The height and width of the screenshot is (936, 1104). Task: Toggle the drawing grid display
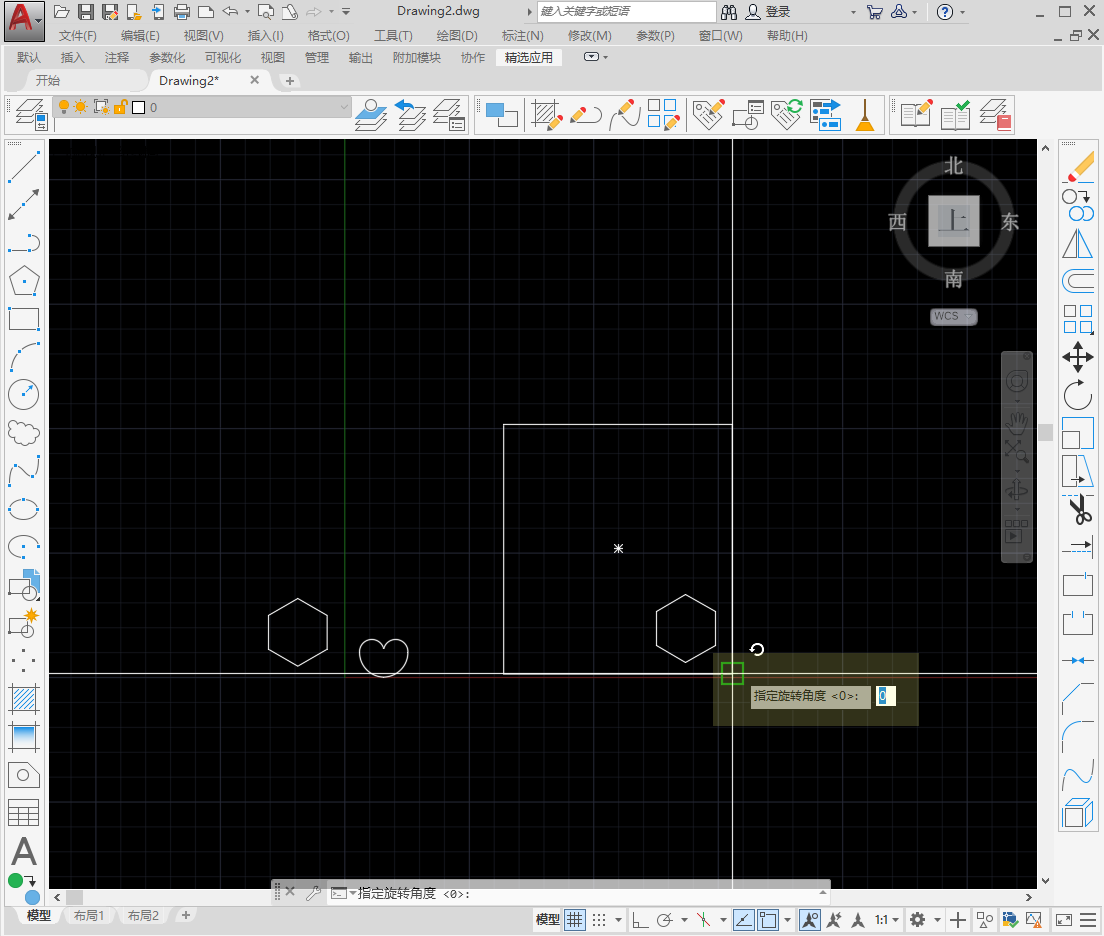tap(575, 919)
